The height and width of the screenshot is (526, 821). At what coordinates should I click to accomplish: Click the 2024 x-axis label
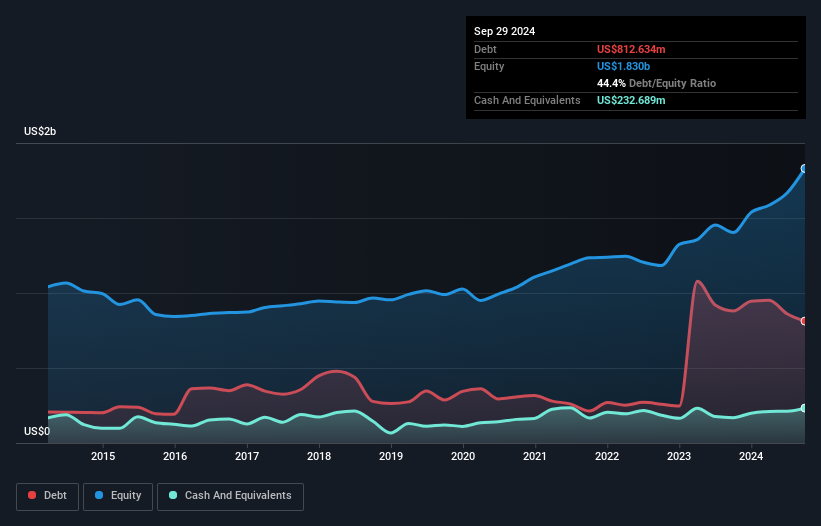pos(751,456)
